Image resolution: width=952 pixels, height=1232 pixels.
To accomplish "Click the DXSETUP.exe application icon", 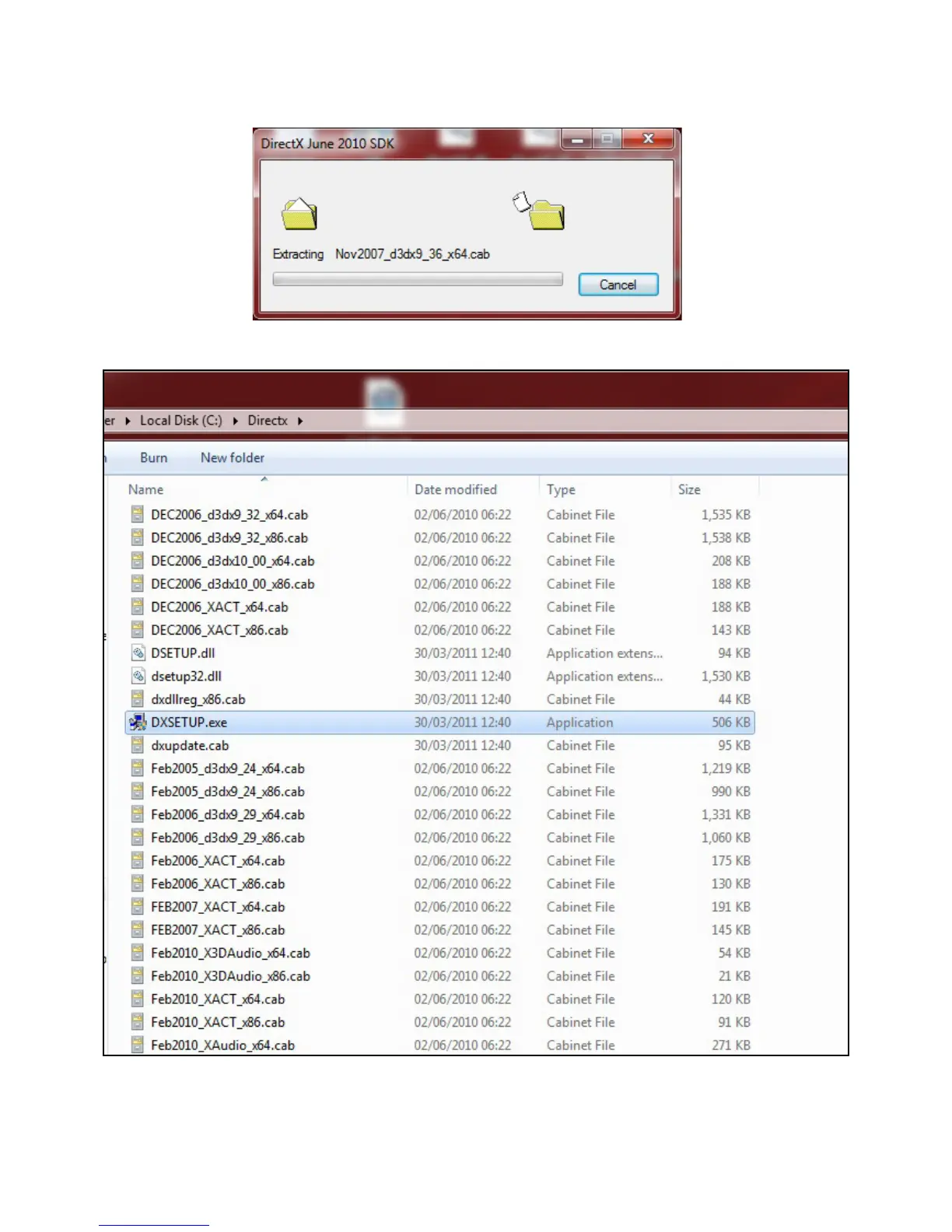I will 138,722.
